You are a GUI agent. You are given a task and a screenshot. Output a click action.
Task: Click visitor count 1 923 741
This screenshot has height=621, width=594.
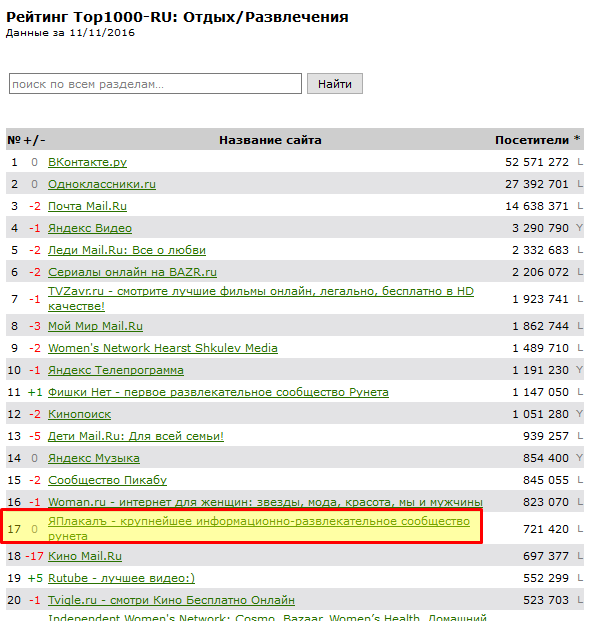[540, 299]
